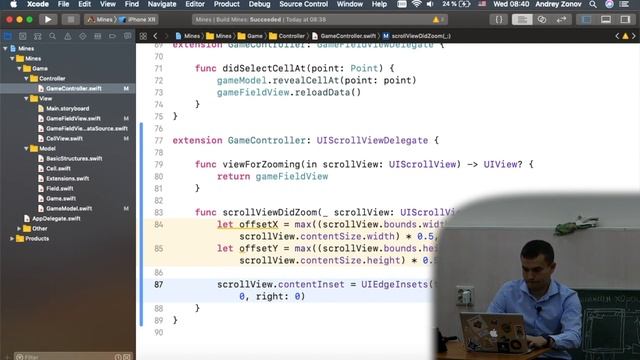Collapse the View folder
The height and width of the screenshot is (360, 640).
coord(26,98)
